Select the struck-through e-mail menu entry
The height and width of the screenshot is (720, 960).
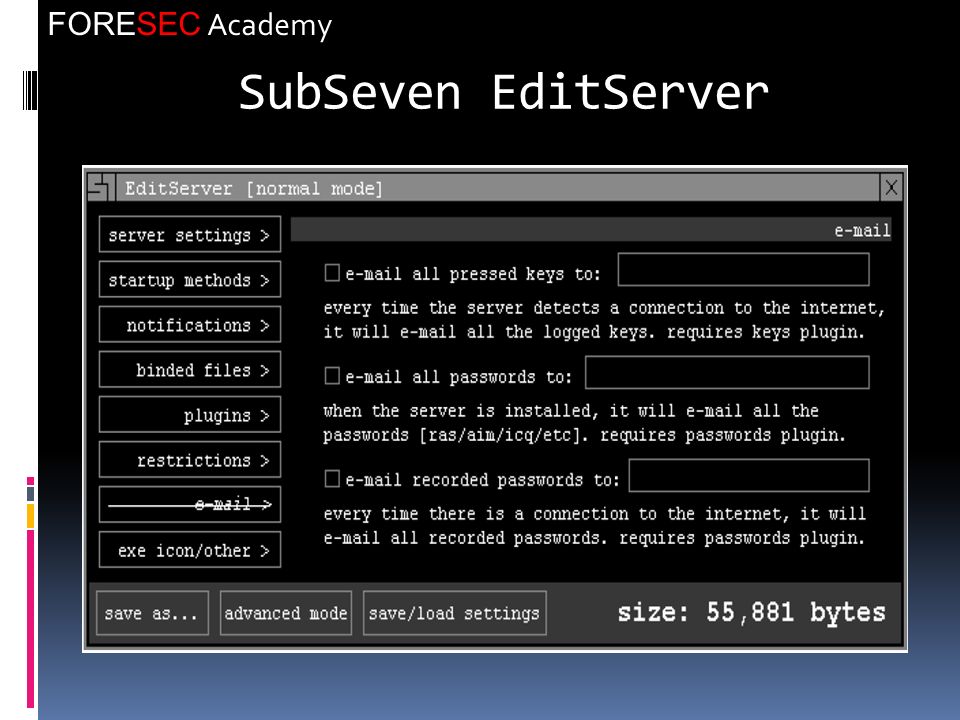pos(190,505)
